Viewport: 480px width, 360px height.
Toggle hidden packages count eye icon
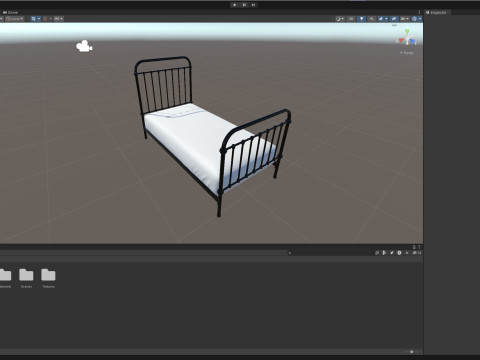416,253
